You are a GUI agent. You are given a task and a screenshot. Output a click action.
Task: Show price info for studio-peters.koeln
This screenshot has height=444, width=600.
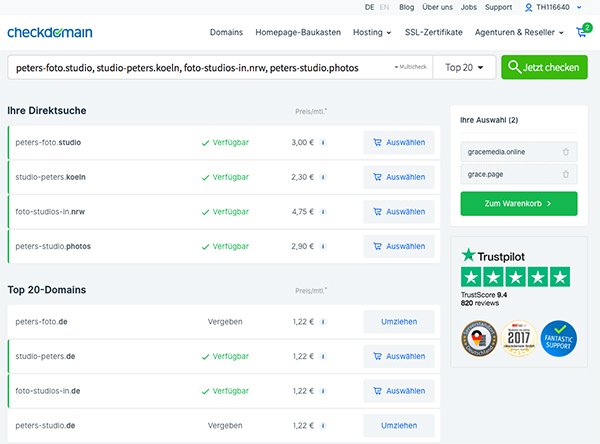[x=323, y=177]
